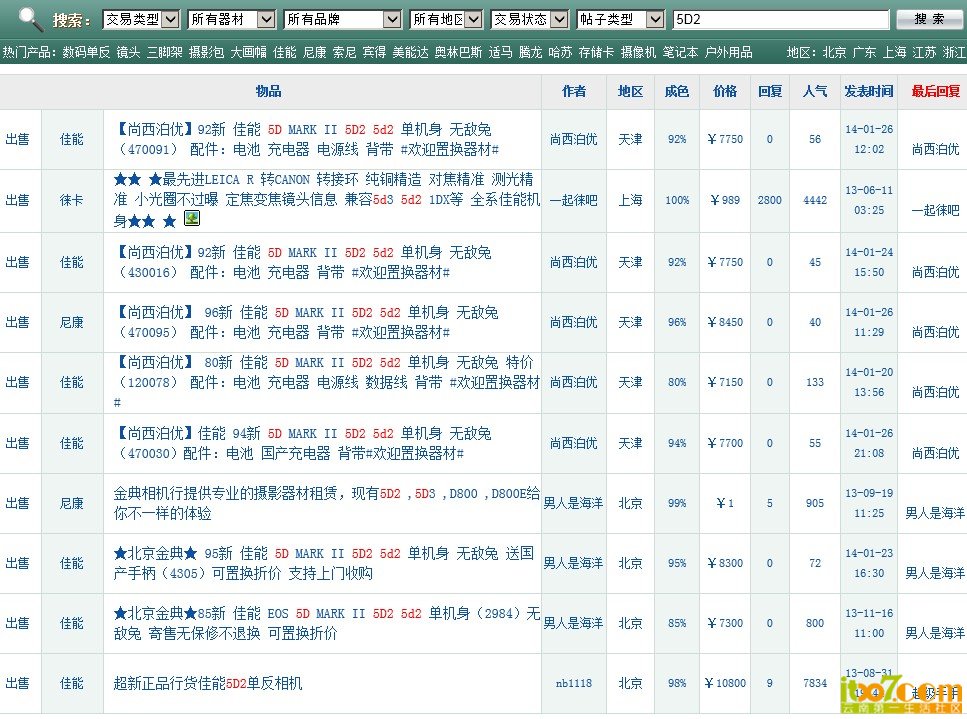The image size is (967, 719).
Task: Open the 尚西泊优 80新 特价 post numbered 120078
Action: tap(326, 382)
